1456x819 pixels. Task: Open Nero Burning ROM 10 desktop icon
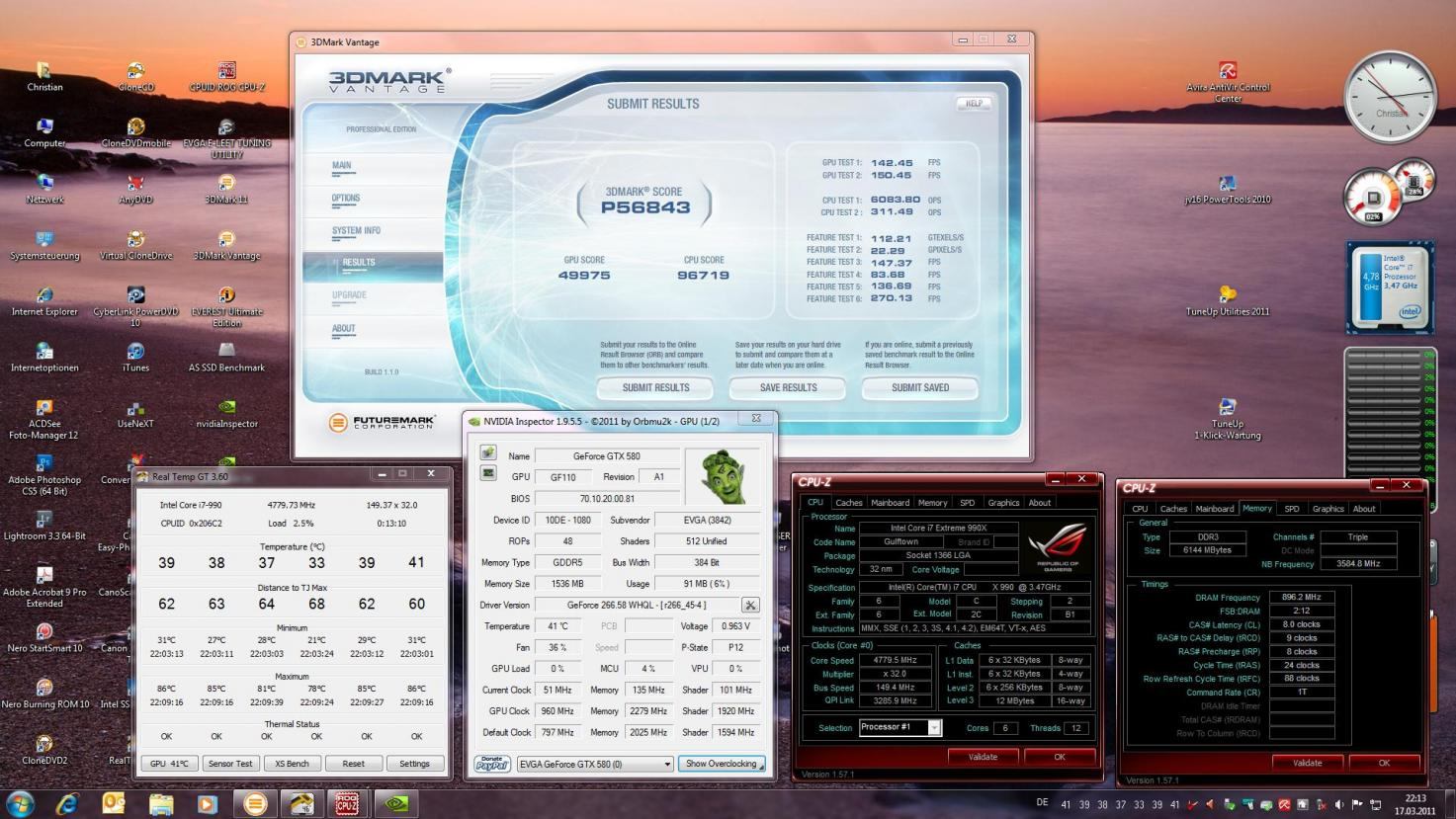tap(44, 694)
